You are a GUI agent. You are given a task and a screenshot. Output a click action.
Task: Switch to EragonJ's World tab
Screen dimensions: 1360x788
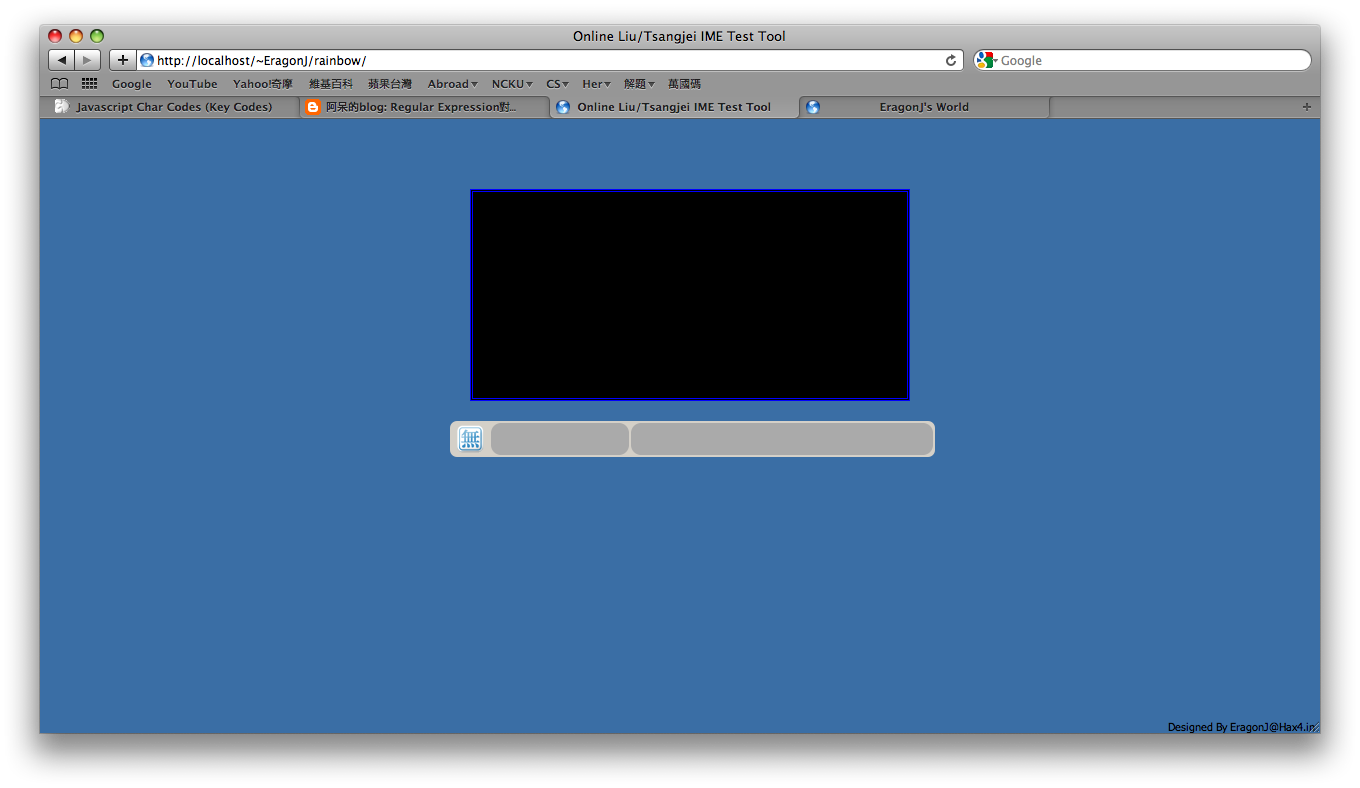coord(924,107)
